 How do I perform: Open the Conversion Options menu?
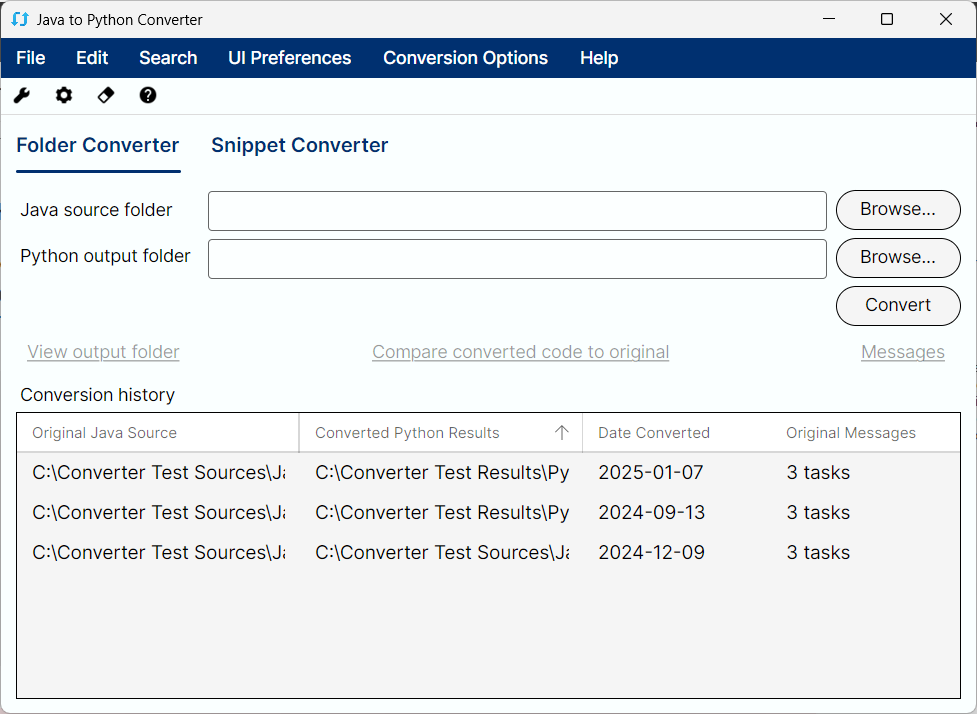coord(465,58)
